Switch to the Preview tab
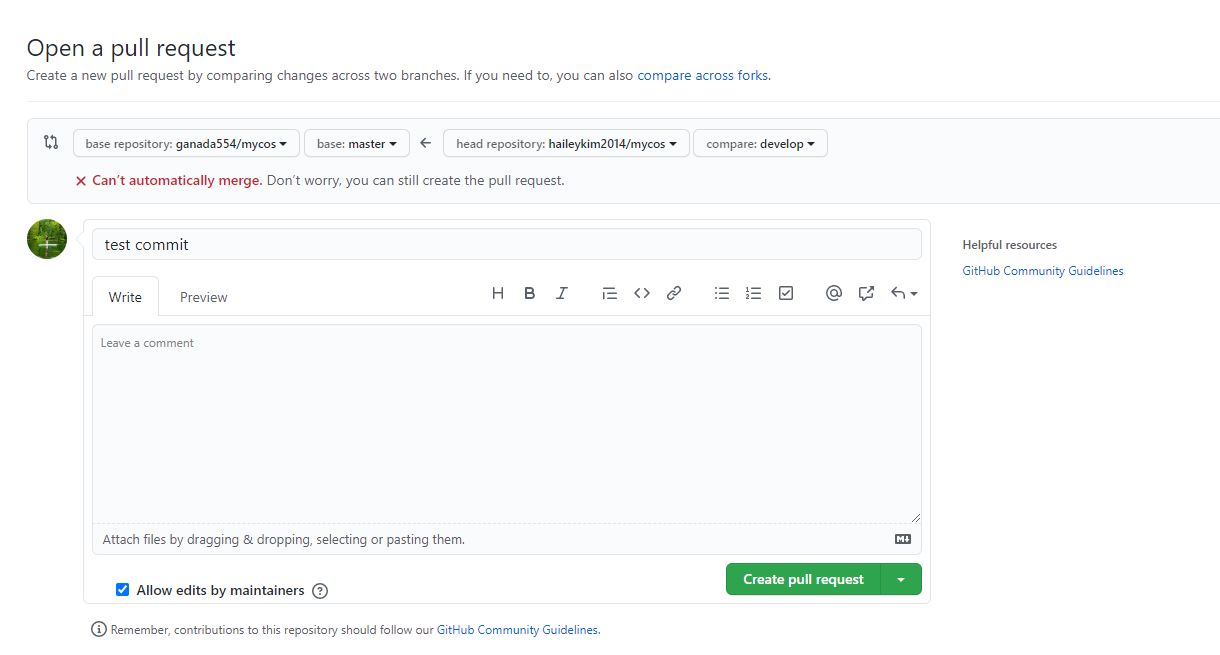Screen dimensions: 1220x655 pos(204,297)
